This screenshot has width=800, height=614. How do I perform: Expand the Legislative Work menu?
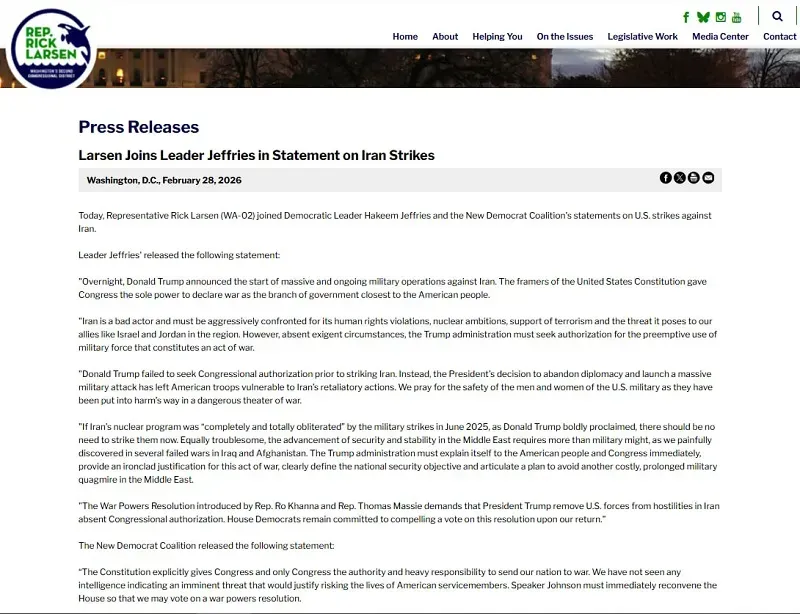(642, 37)
